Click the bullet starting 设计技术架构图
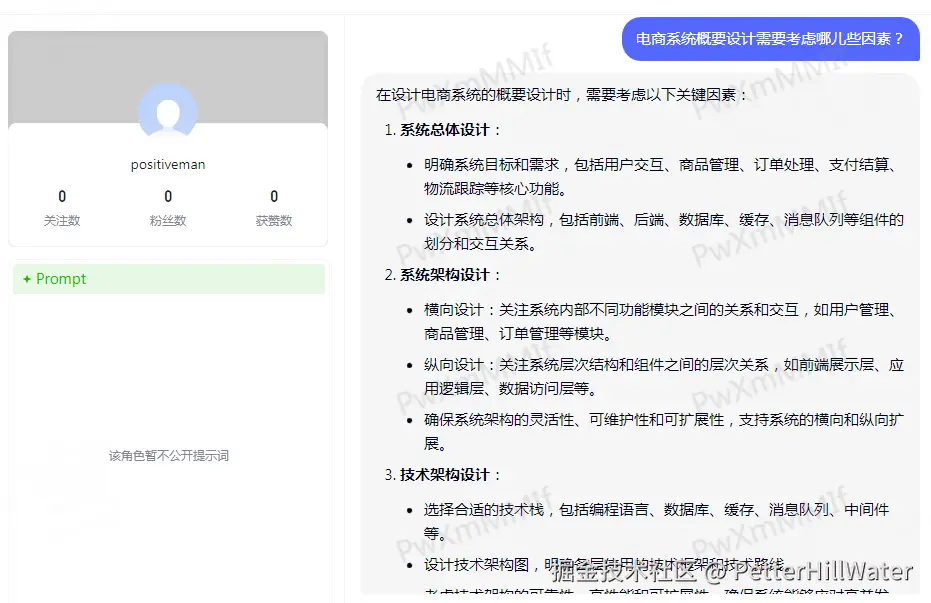The width and height of the screenshot is (931, 603). tap(606, 565)
